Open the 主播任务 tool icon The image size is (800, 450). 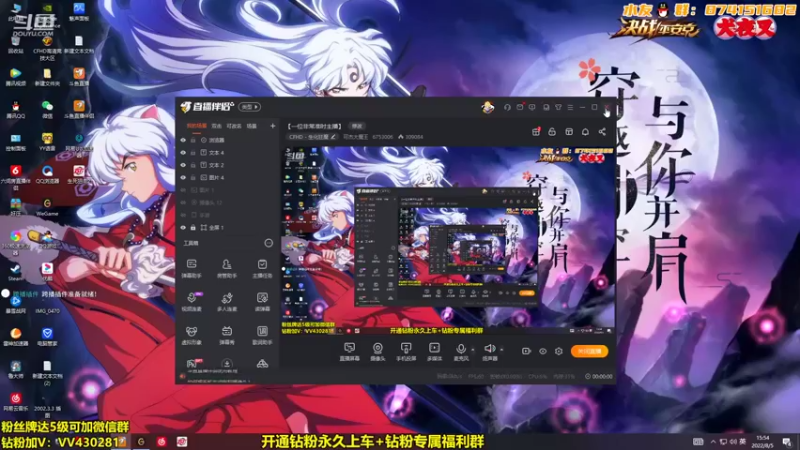pyautogui.click(x=262, y=268)
